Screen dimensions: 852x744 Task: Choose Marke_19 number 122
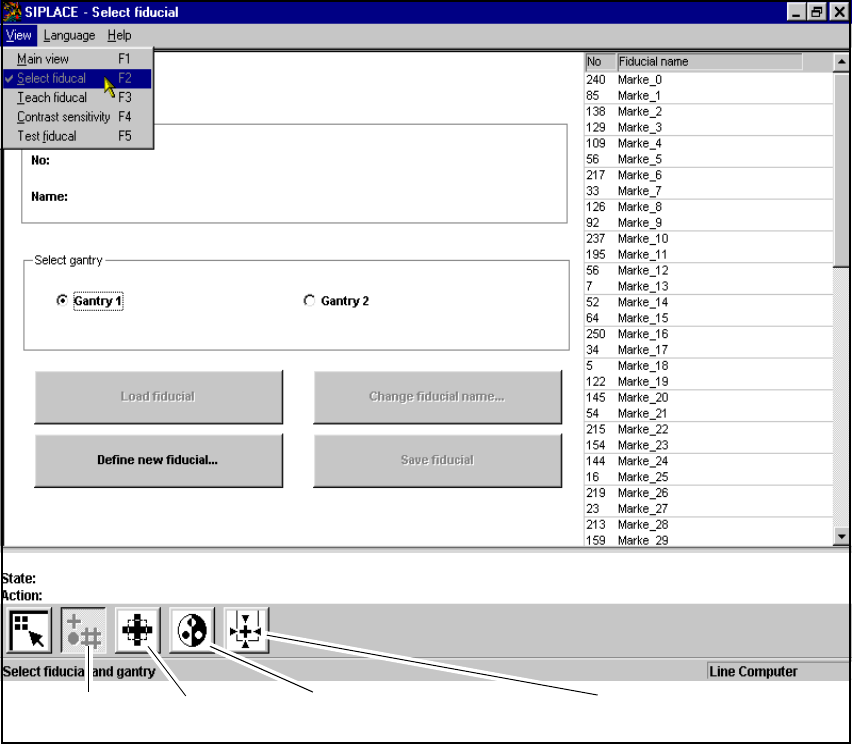(709, 382)
